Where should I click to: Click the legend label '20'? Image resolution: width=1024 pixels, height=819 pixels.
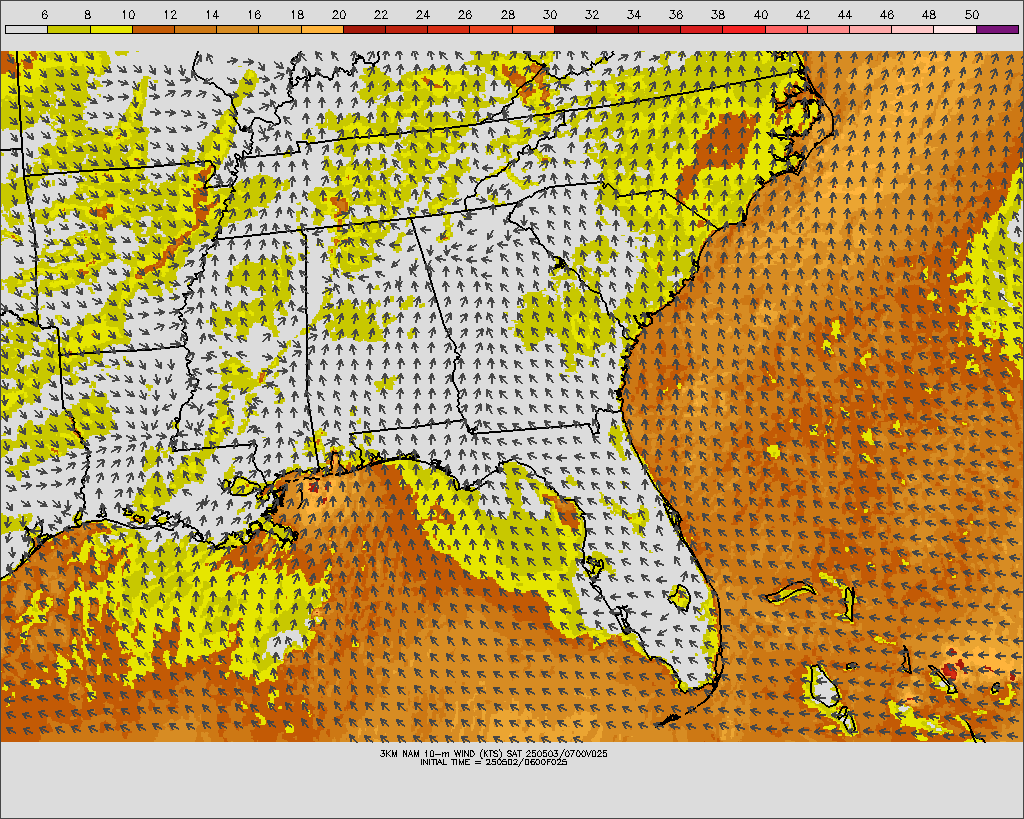point(339,14)
